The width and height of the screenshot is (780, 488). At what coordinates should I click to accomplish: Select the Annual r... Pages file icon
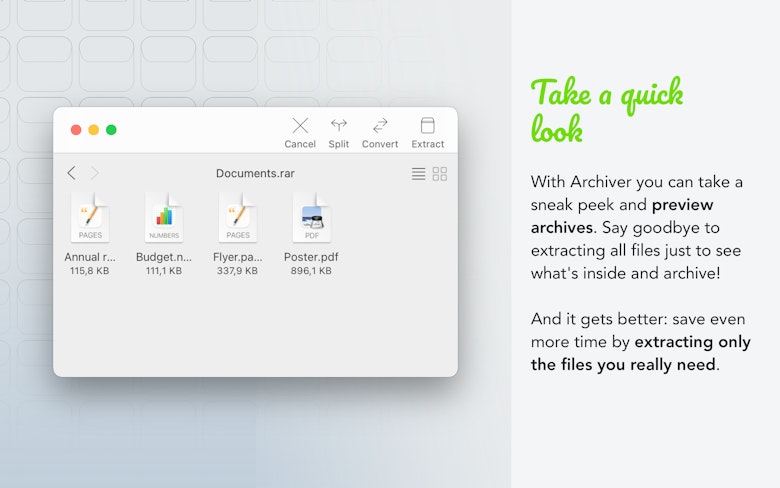[x=90, y=218]
